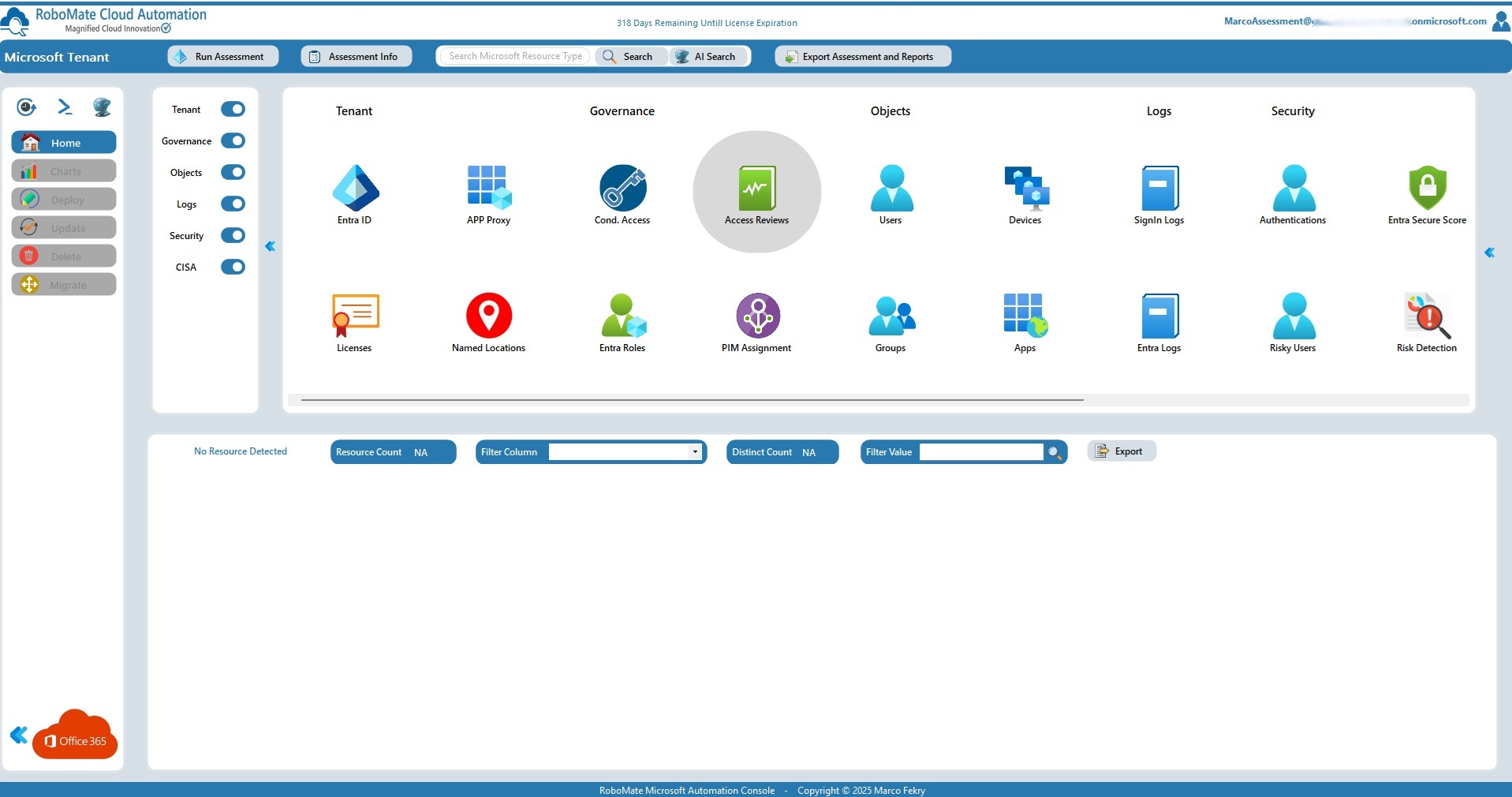Click the AI head icon in sidebar
Viewport: 1512px width, 797px height.
pyautogui.click(x=102, y=107)
